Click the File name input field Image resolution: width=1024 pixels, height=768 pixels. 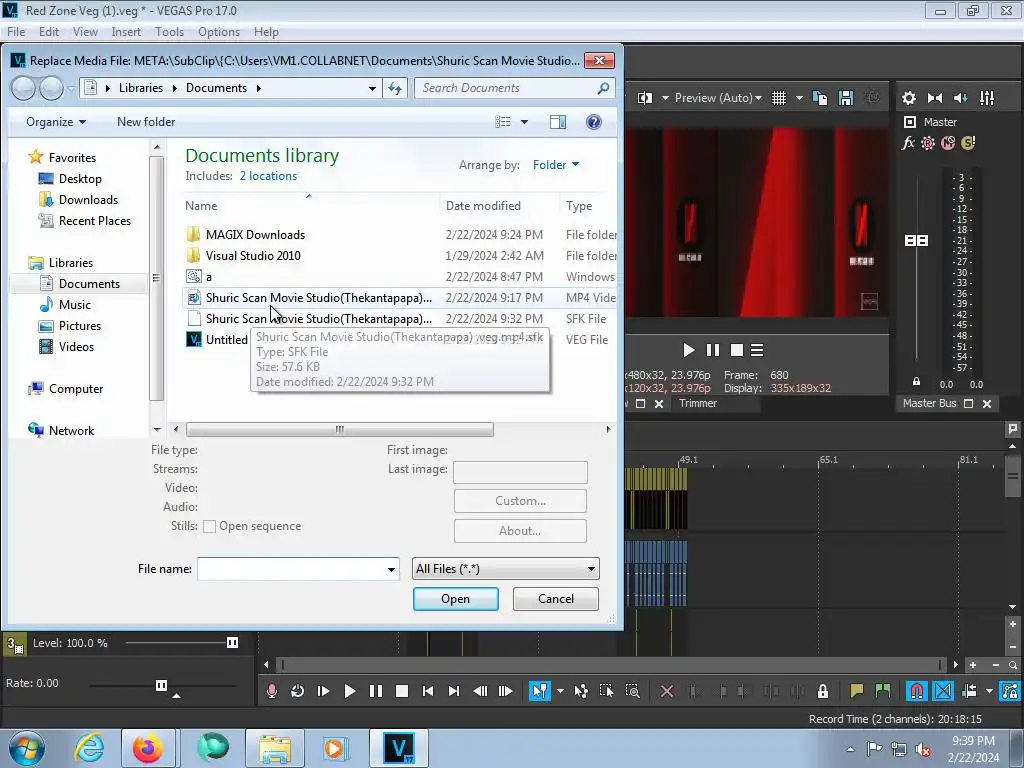coord(291,569)
